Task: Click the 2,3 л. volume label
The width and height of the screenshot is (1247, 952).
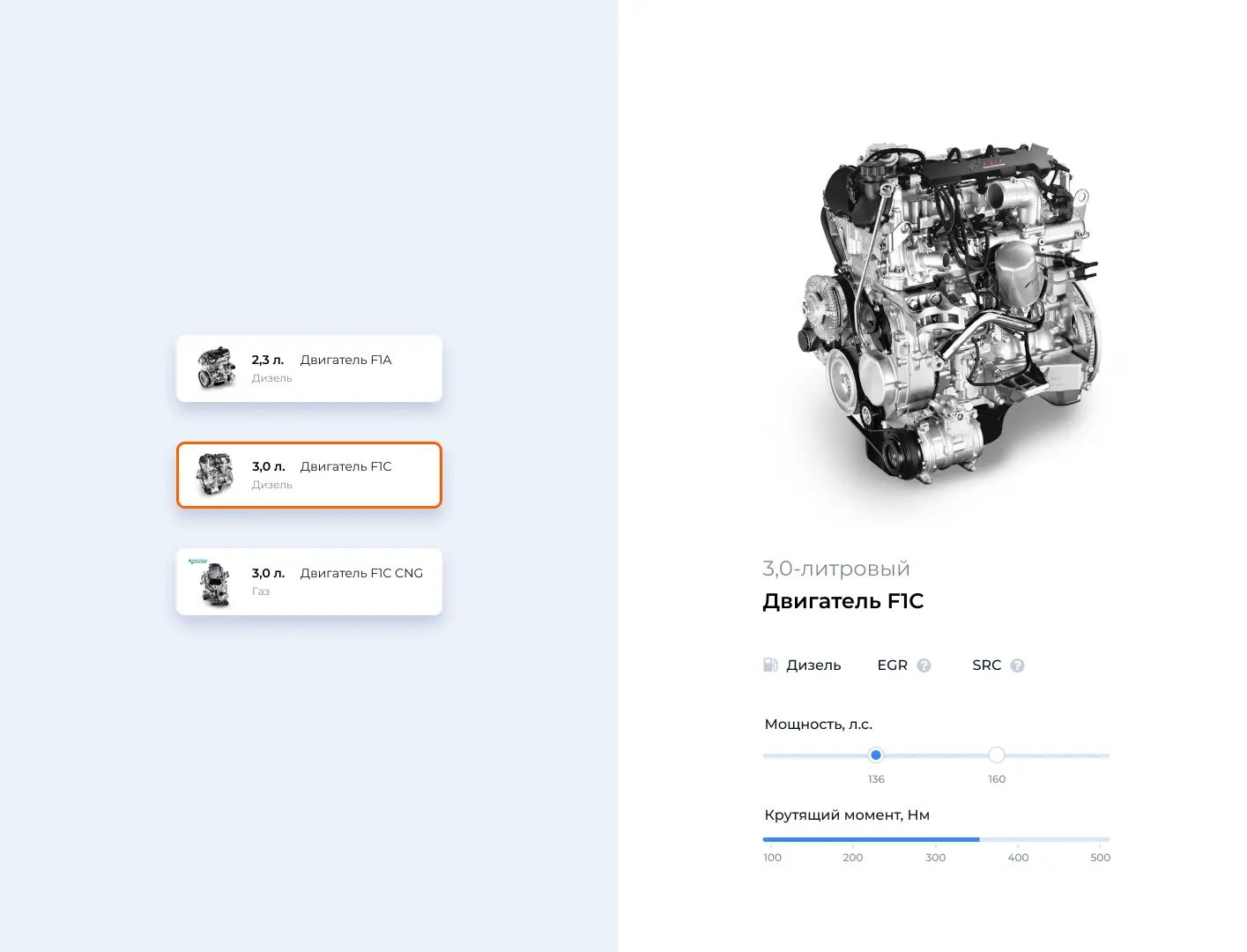Action: 268,360
